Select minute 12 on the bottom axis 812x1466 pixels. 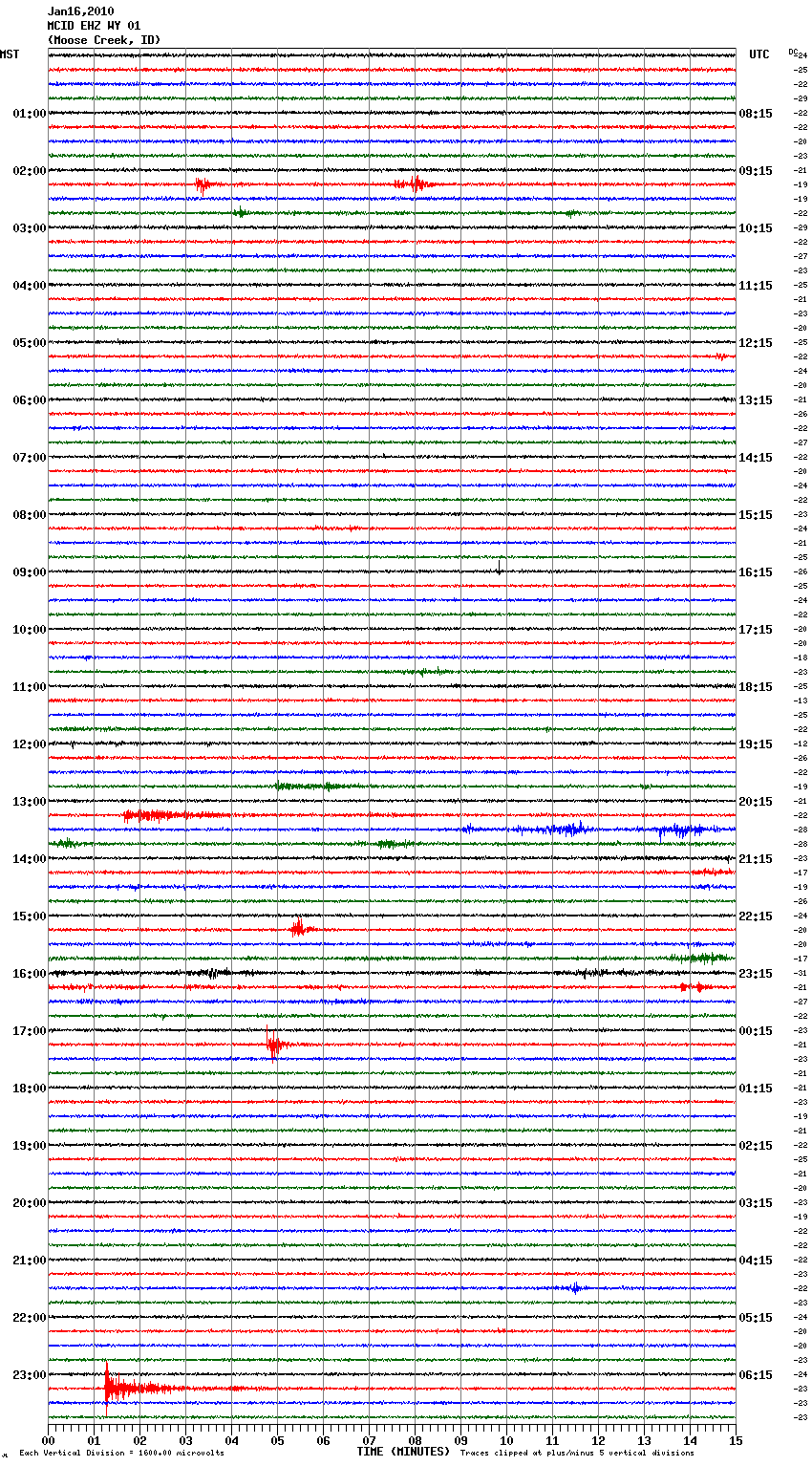pos(599,1440)
